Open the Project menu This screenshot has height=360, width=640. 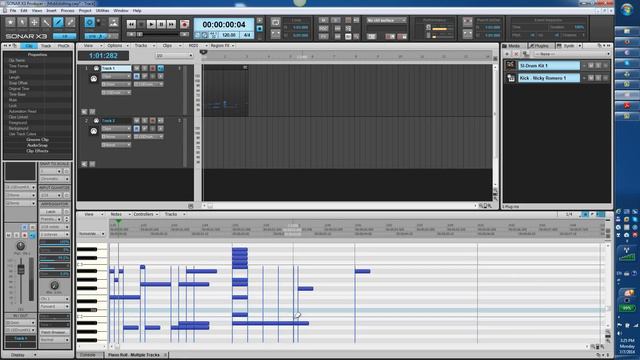coord(85,11)
